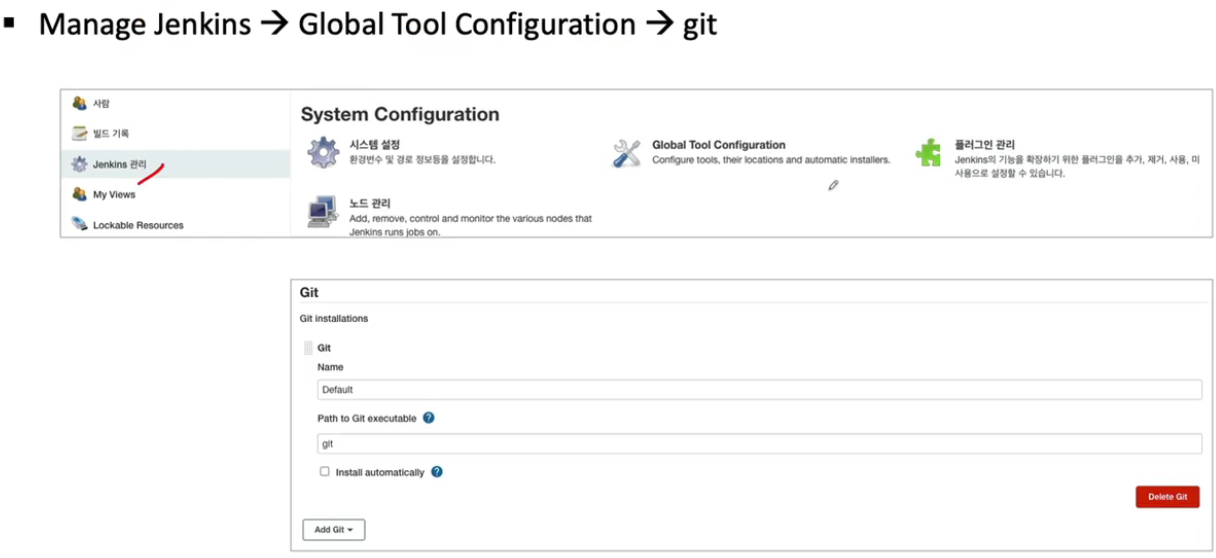The image size is (1216, 558).
Task: Click the red Delete Git button
Action: click(x=1167, y=497)
